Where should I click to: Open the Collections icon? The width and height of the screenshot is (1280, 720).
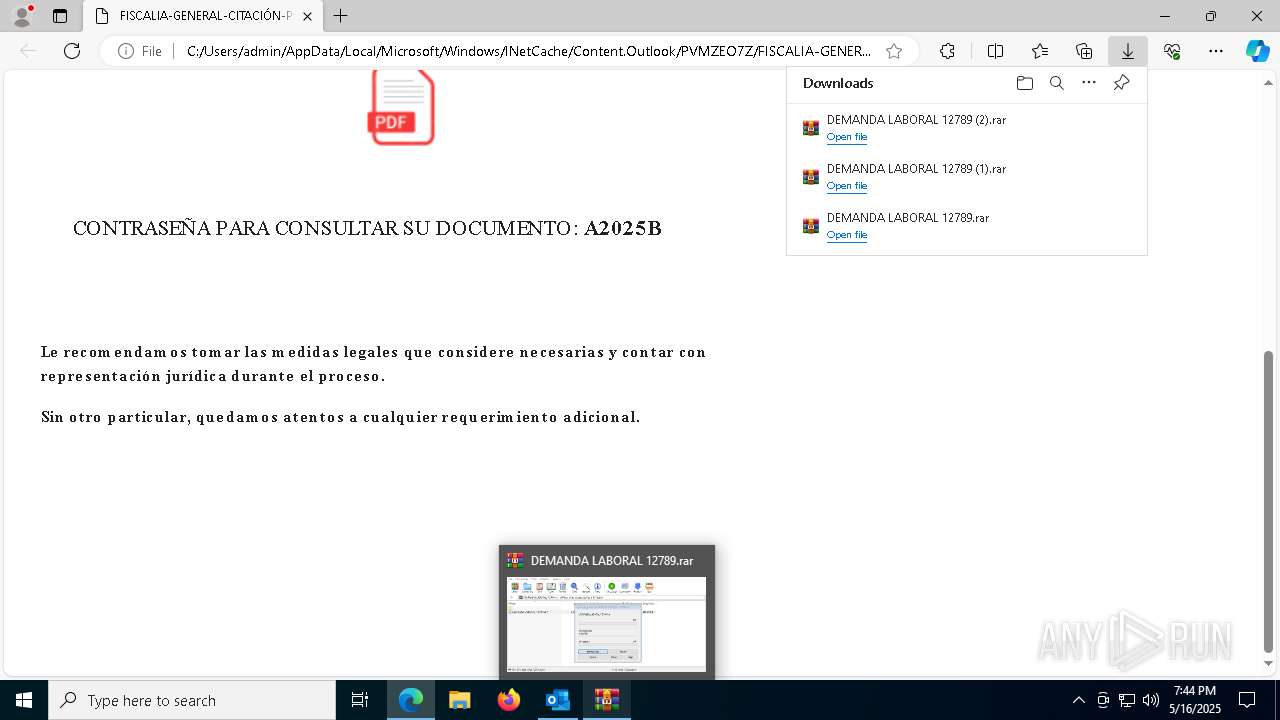[x=1084, y=51]
